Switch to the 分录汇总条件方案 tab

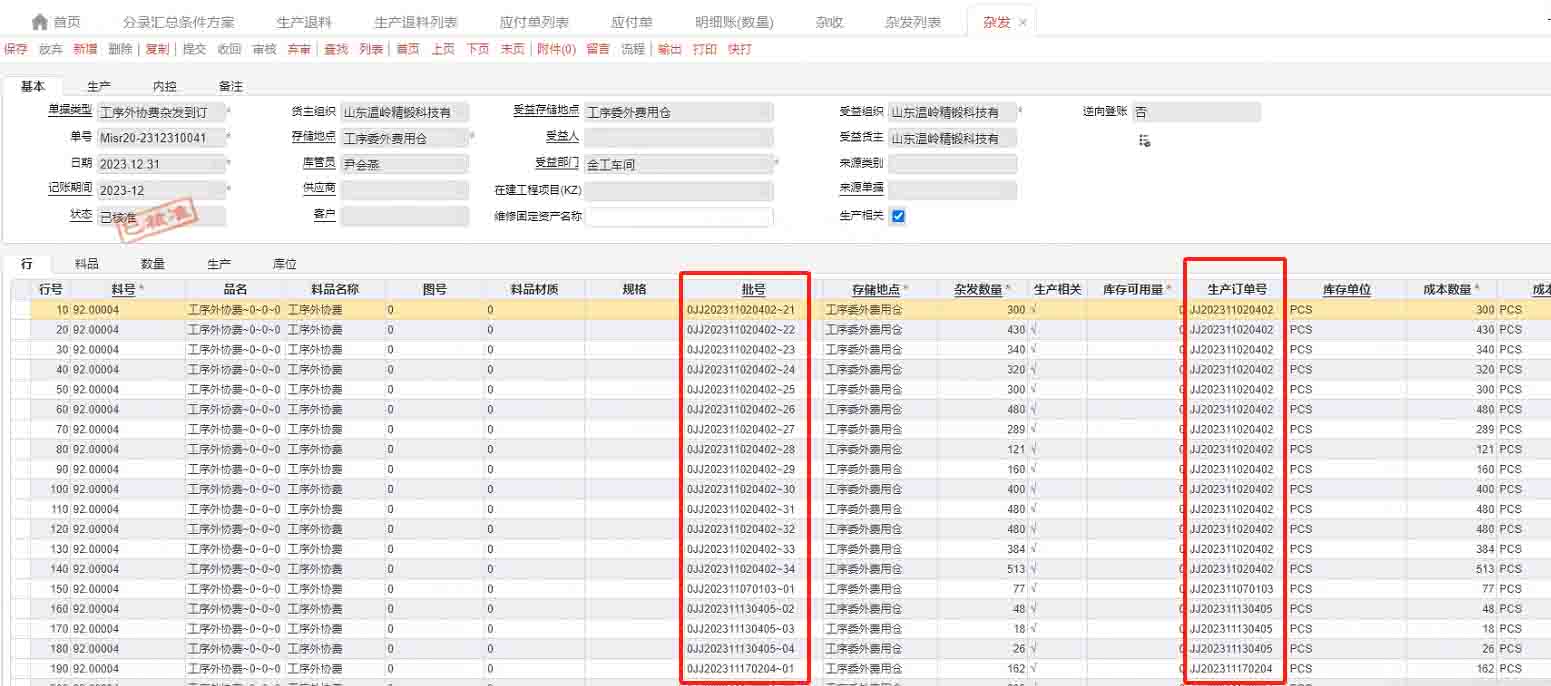(179, 22)
